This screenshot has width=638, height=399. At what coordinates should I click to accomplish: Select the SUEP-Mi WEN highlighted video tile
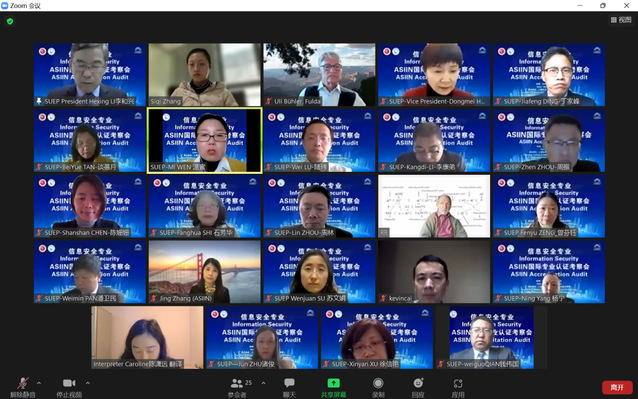[205, 140]
